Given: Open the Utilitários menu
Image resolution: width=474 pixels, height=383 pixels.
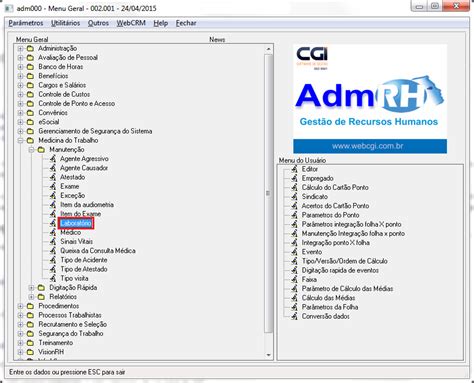Looking at the screenshot, I should pos(65,23).
